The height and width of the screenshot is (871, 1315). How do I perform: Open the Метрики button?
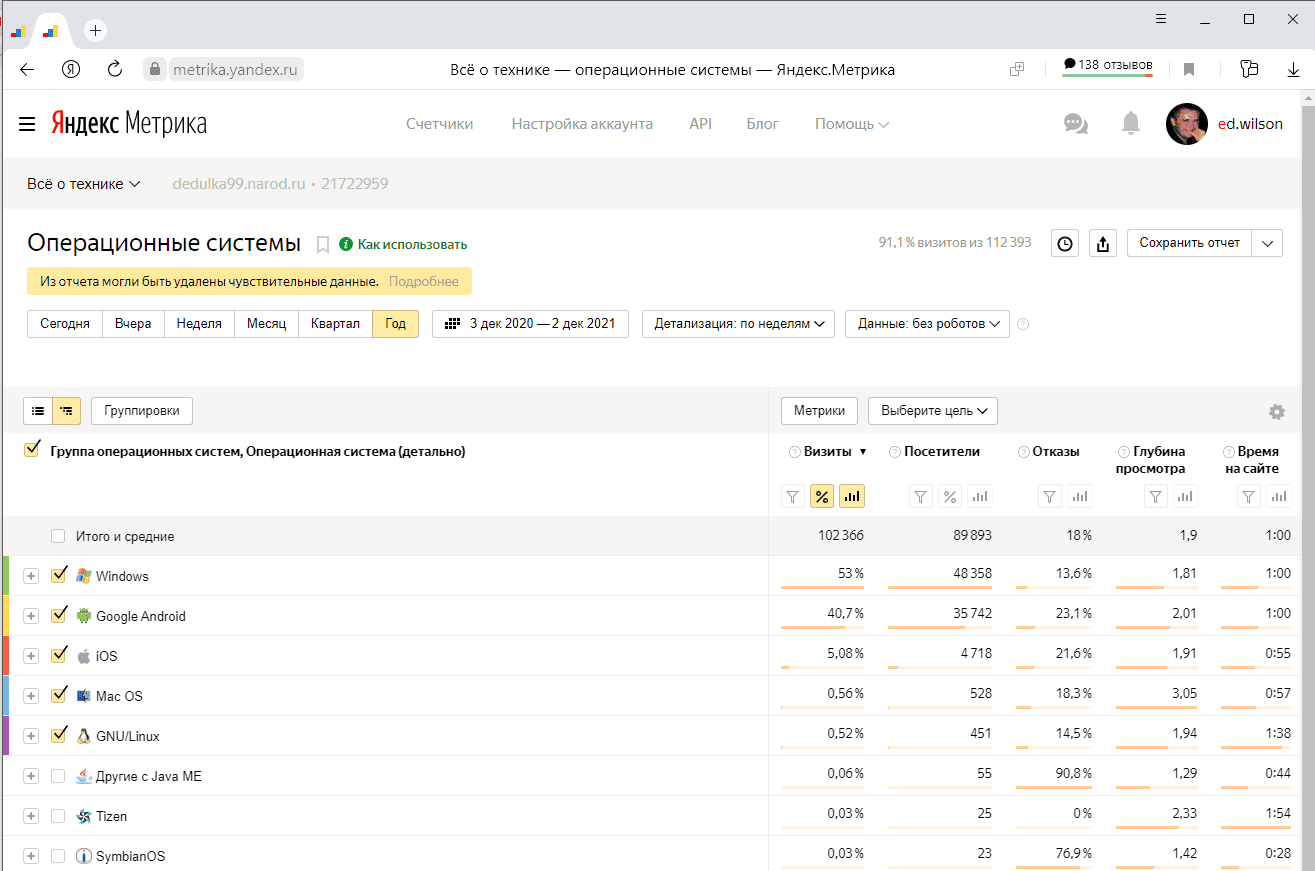point(819,411)
